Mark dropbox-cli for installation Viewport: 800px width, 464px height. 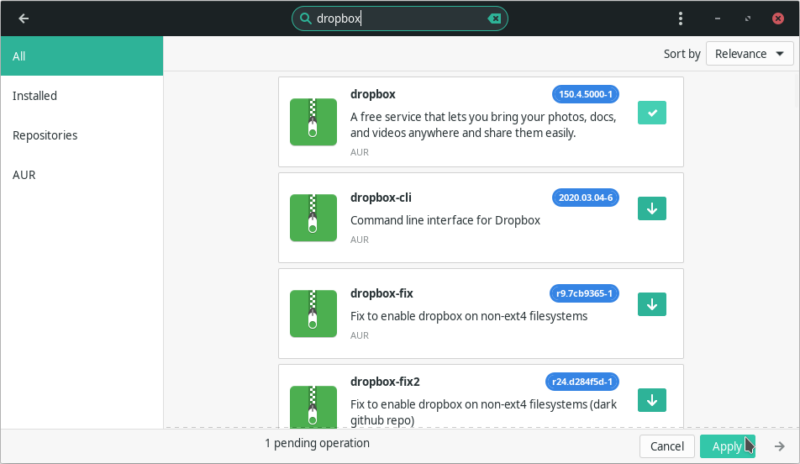pyautogui.click(x=652, y=208)
